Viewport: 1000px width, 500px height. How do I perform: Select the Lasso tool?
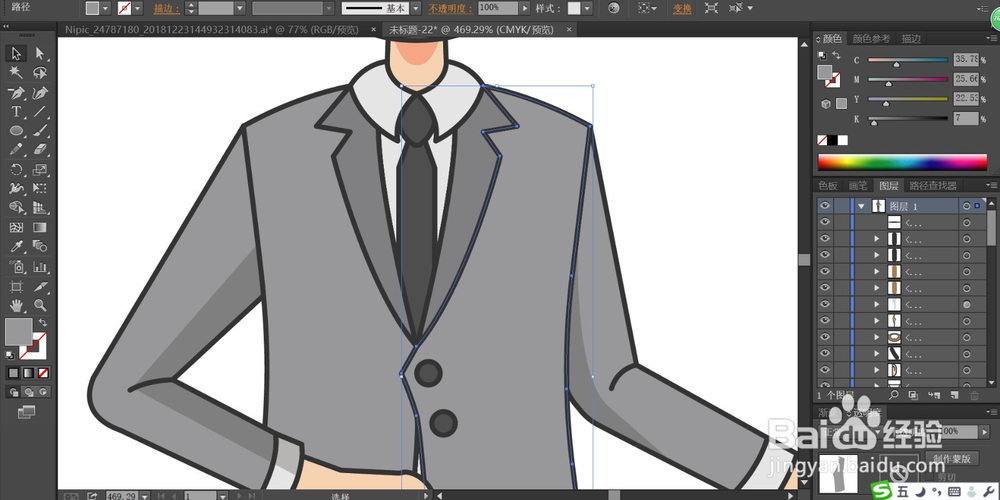[x=40, y=73]
